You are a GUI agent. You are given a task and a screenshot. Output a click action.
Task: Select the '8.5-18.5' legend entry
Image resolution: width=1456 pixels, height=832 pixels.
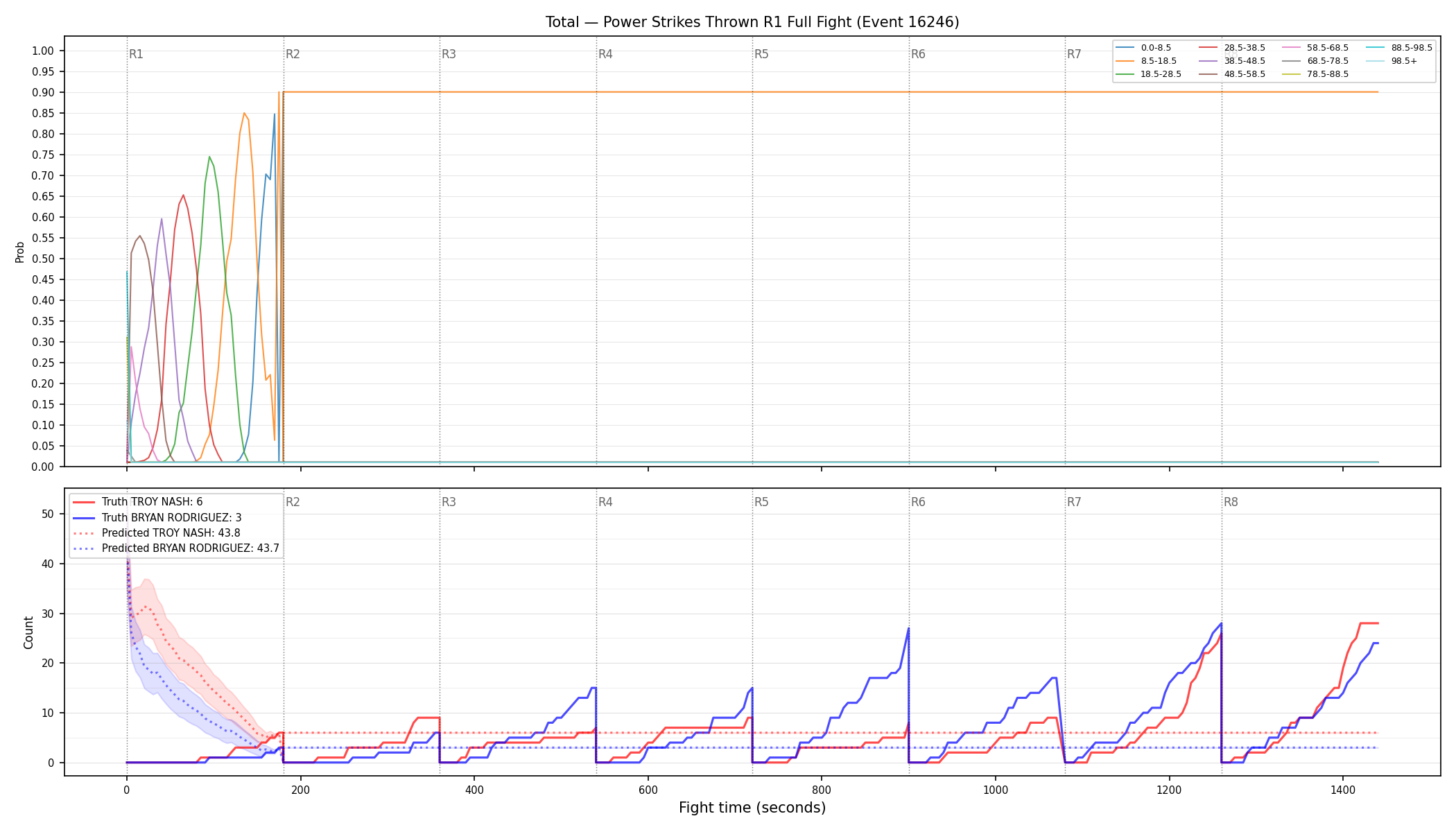point(1146,61)
